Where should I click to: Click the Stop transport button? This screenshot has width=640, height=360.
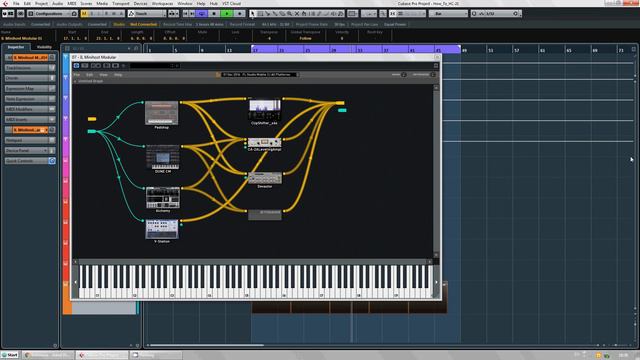tap(214, 13)
